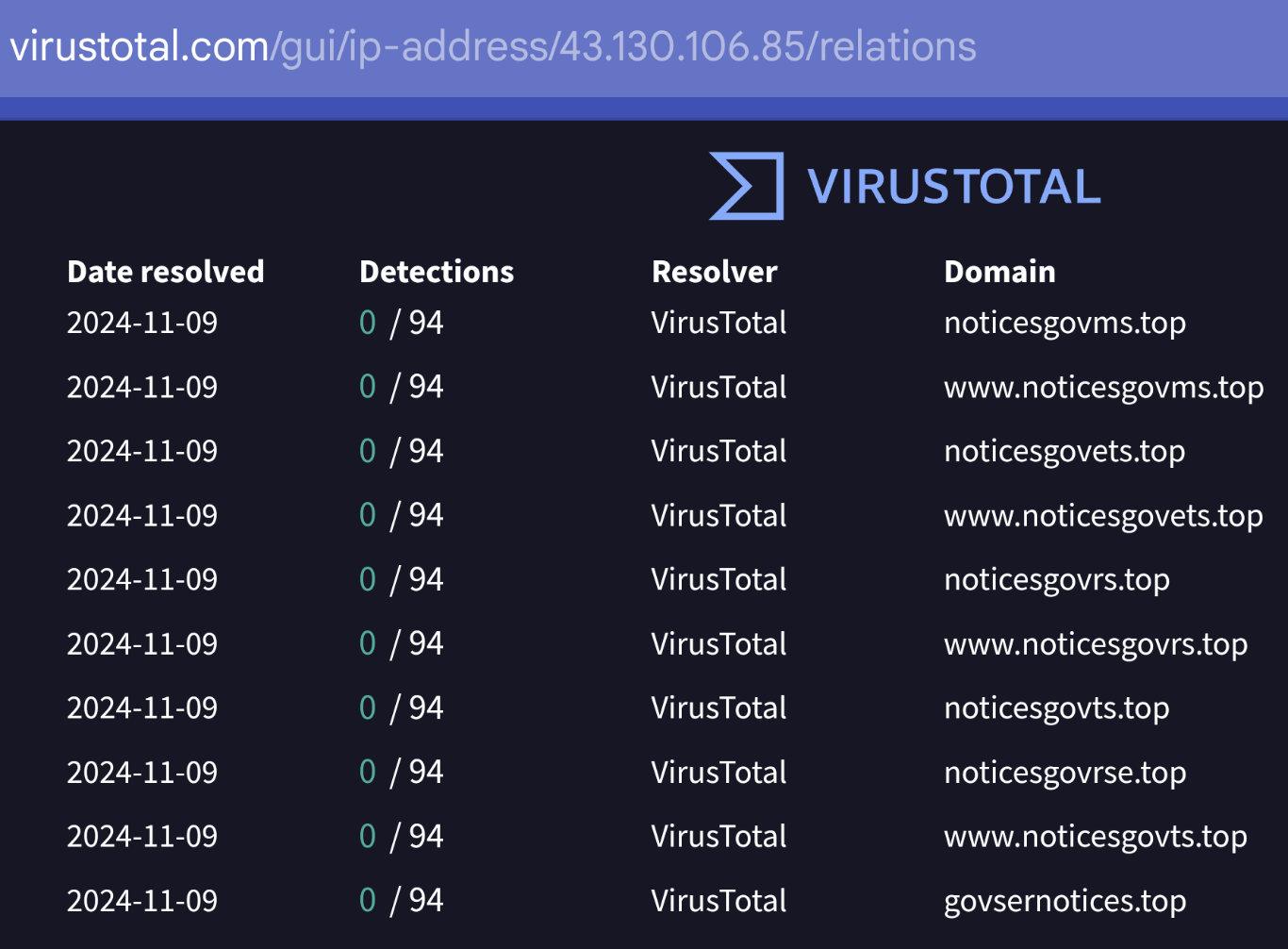Click the 2024-11-09 date in noticesgovms.top row
Viewport: 1288px width, 949px height.
[142, 323]
